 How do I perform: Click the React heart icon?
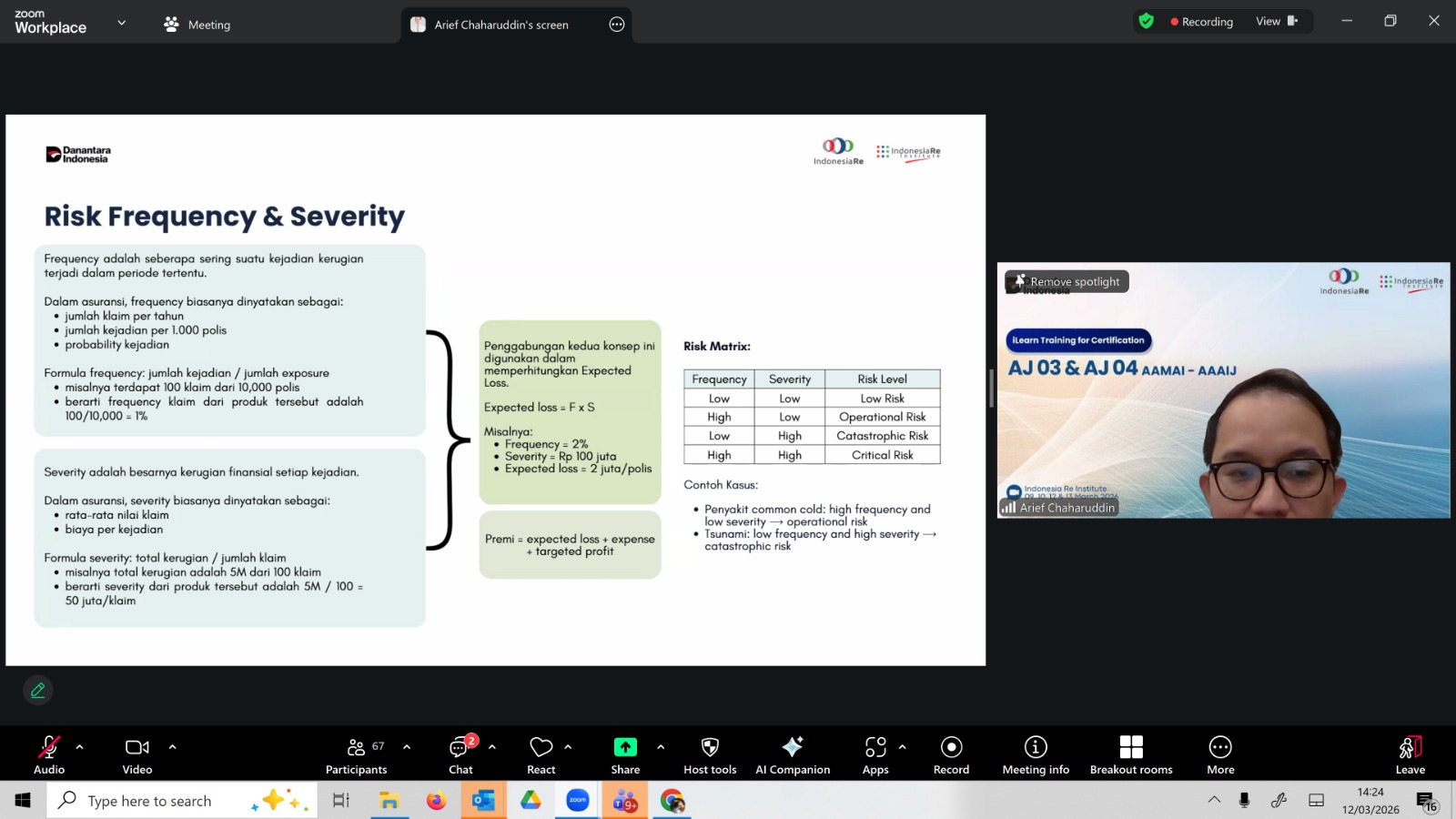pyautogui.click(x=541, y=754)
